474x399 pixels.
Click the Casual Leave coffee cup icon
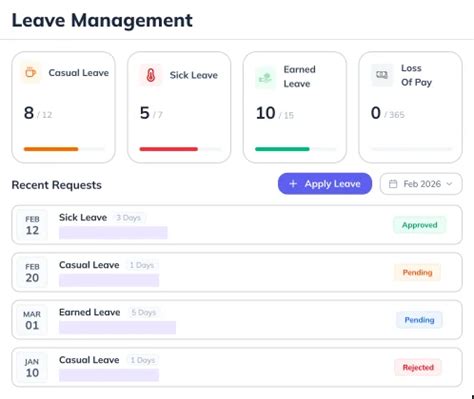point(30,72)
